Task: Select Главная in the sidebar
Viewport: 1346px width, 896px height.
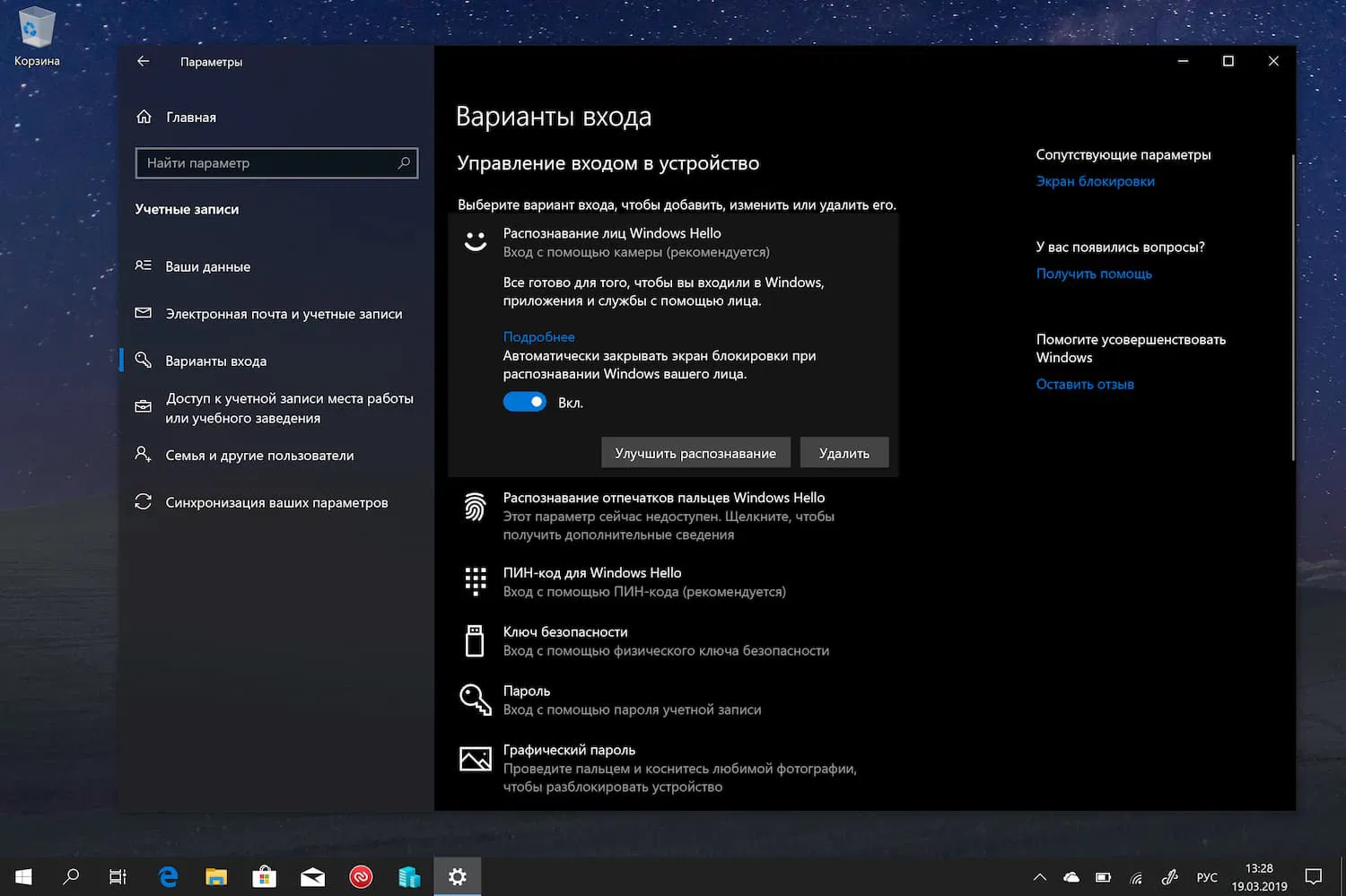Action: (x=190, y=117)
